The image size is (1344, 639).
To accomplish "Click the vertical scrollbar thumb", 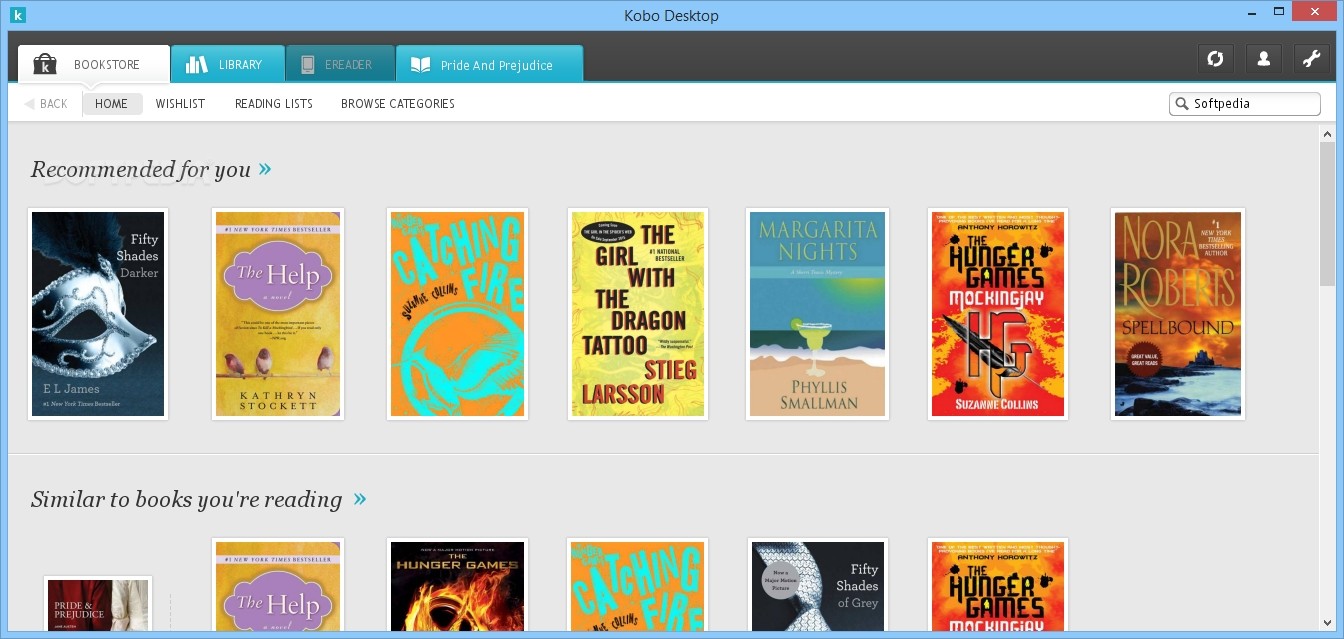I will [x=1327, y=215].
